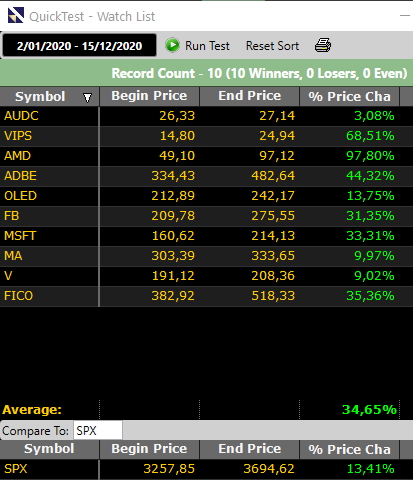Click the Reset Sort button
The height and width of the screenshot is (480, 413).
[272, 46]
